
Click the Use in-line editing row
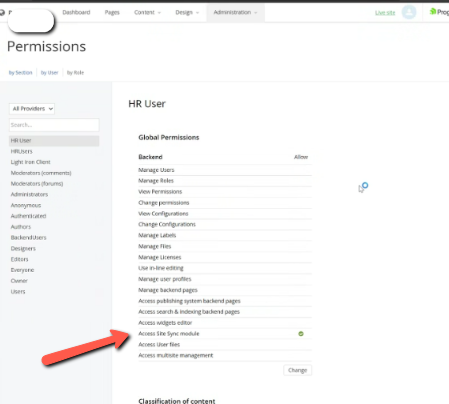pos(225,268)
